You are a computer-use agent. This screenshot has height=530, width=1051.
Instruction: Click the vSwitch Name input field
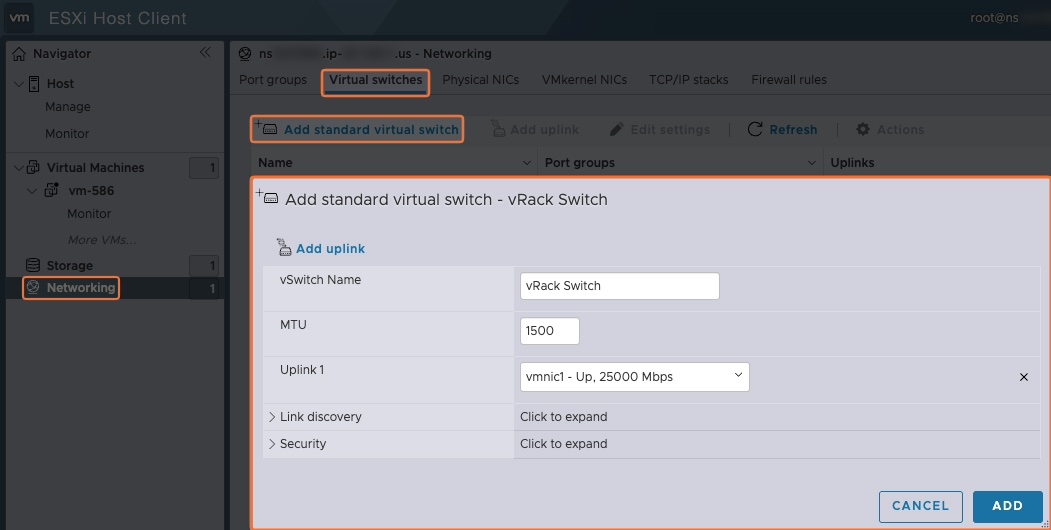coord(619,286)
